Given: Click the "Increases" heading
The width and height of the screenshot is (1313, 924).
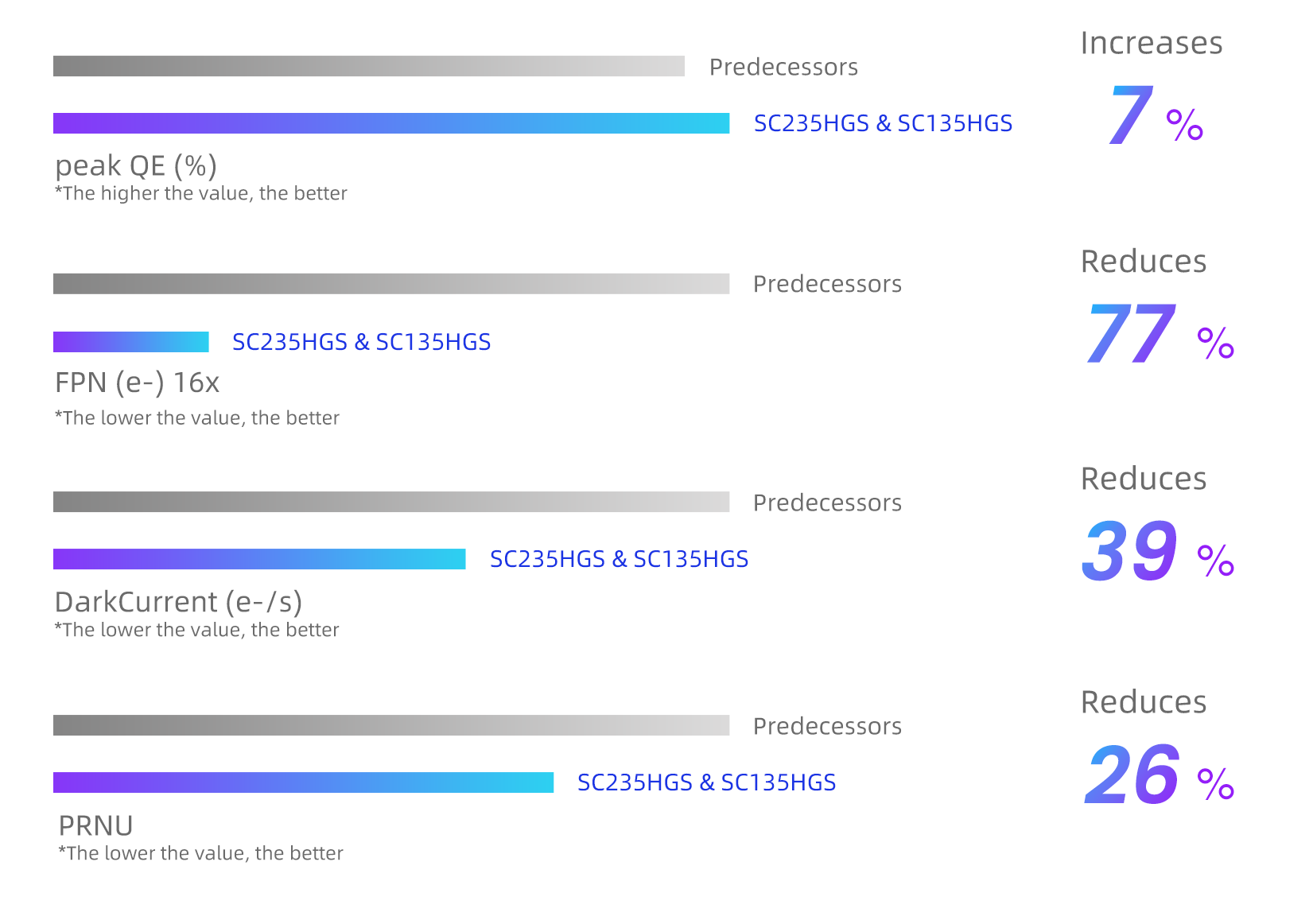Looking at the screenshot, I should (1151, 43).
